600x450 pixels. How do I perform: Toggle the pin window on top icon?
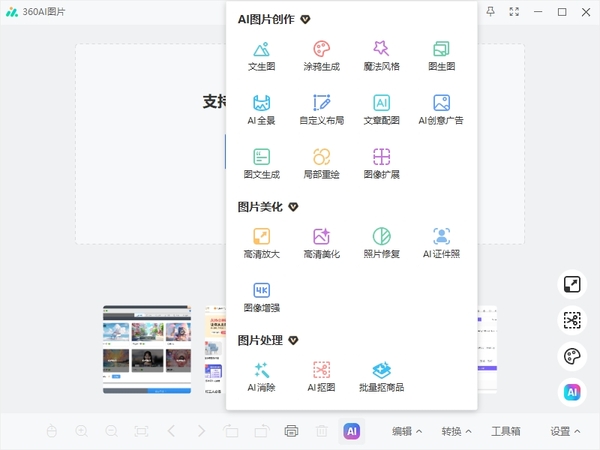point(490,12)
